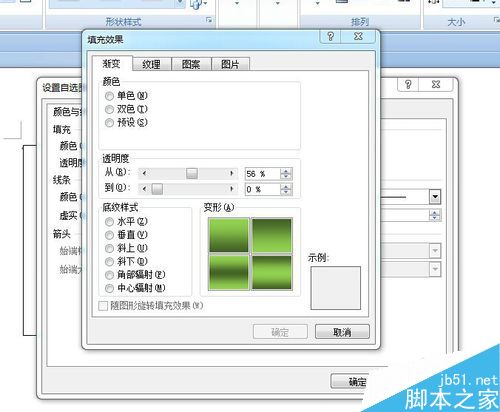Switch to the 图片 tab

pyautogui.click(x=230, y=64)
